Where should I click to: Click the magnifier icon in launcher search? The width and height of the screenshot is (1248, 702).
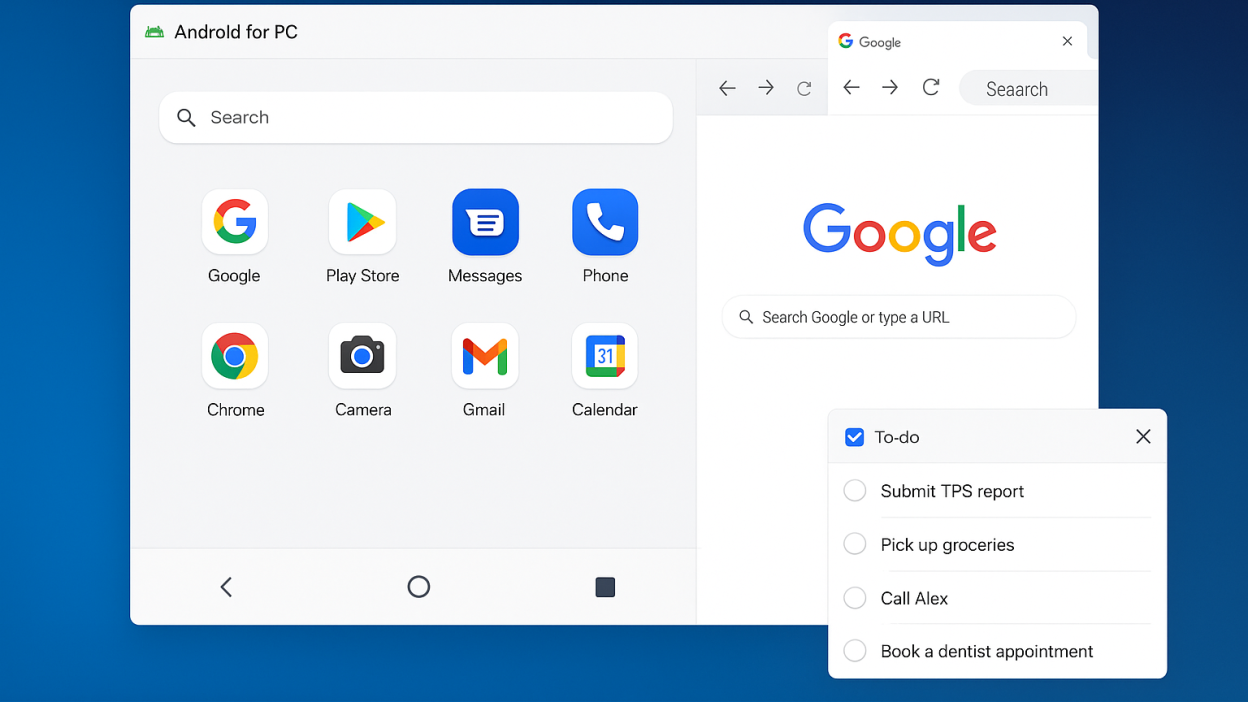(186, 118)
